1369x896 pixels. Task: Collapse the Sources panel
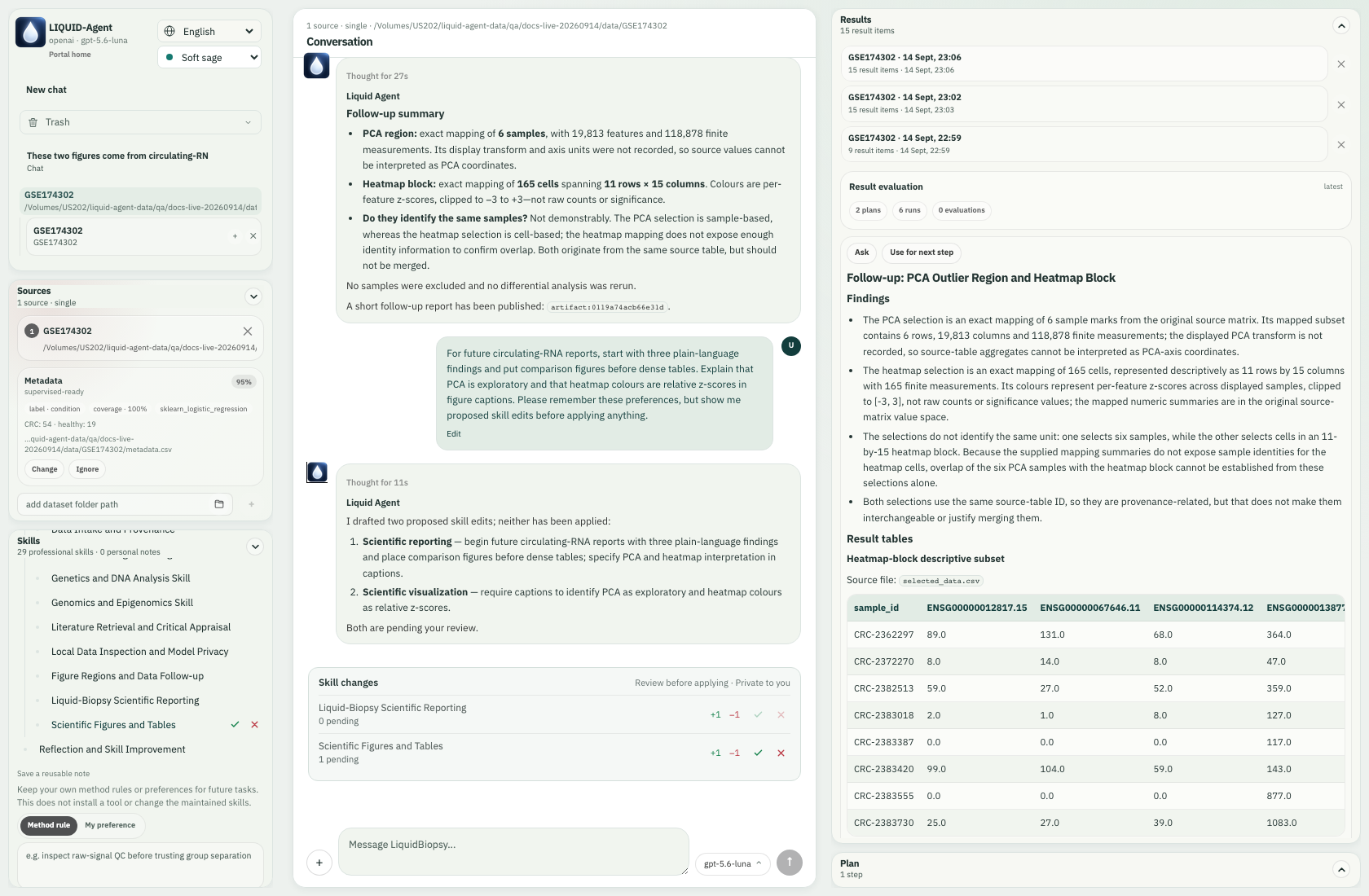[253, 296]
